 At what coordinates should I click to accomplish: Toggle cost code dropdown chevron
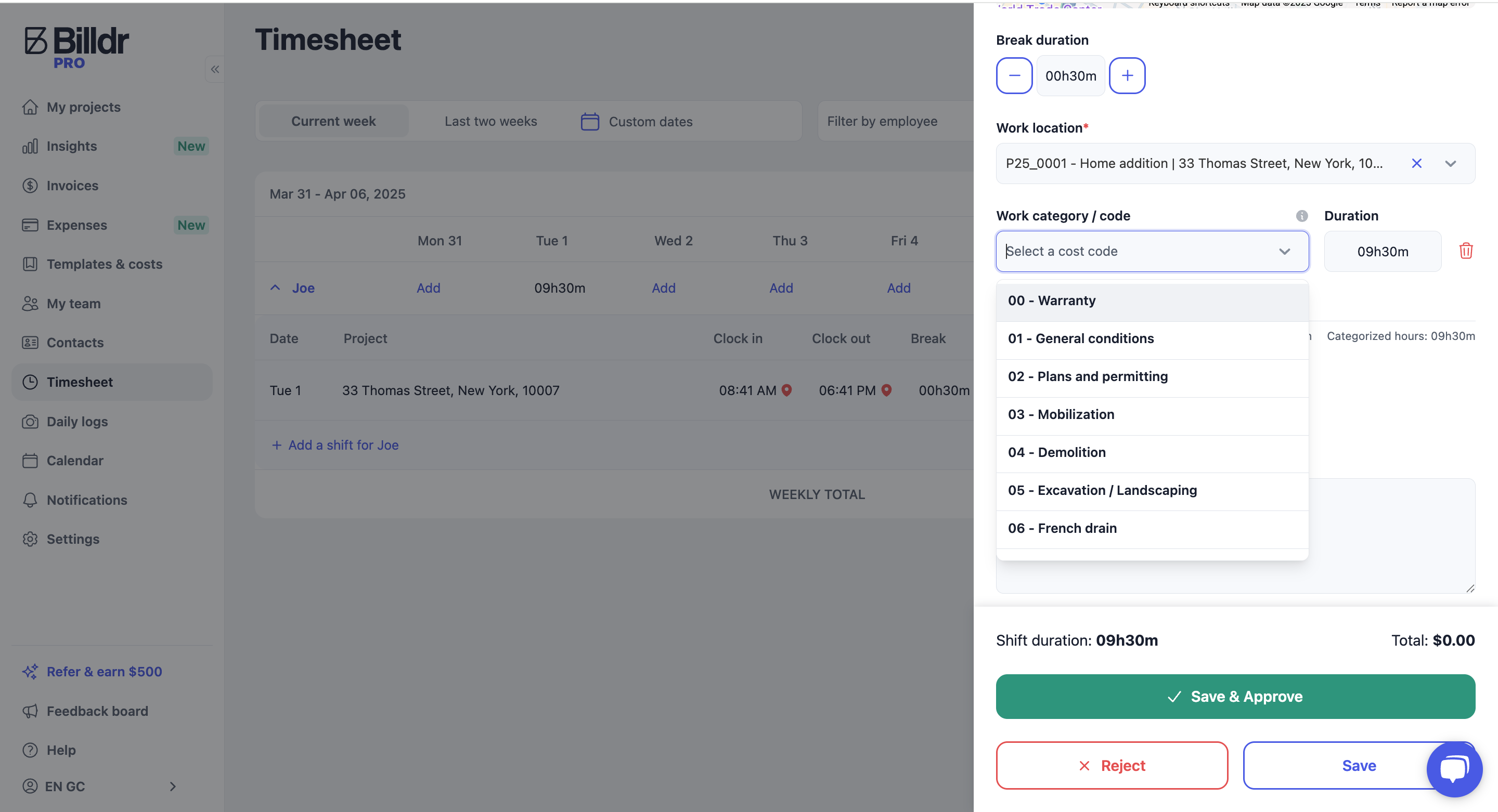(1284, 251)
